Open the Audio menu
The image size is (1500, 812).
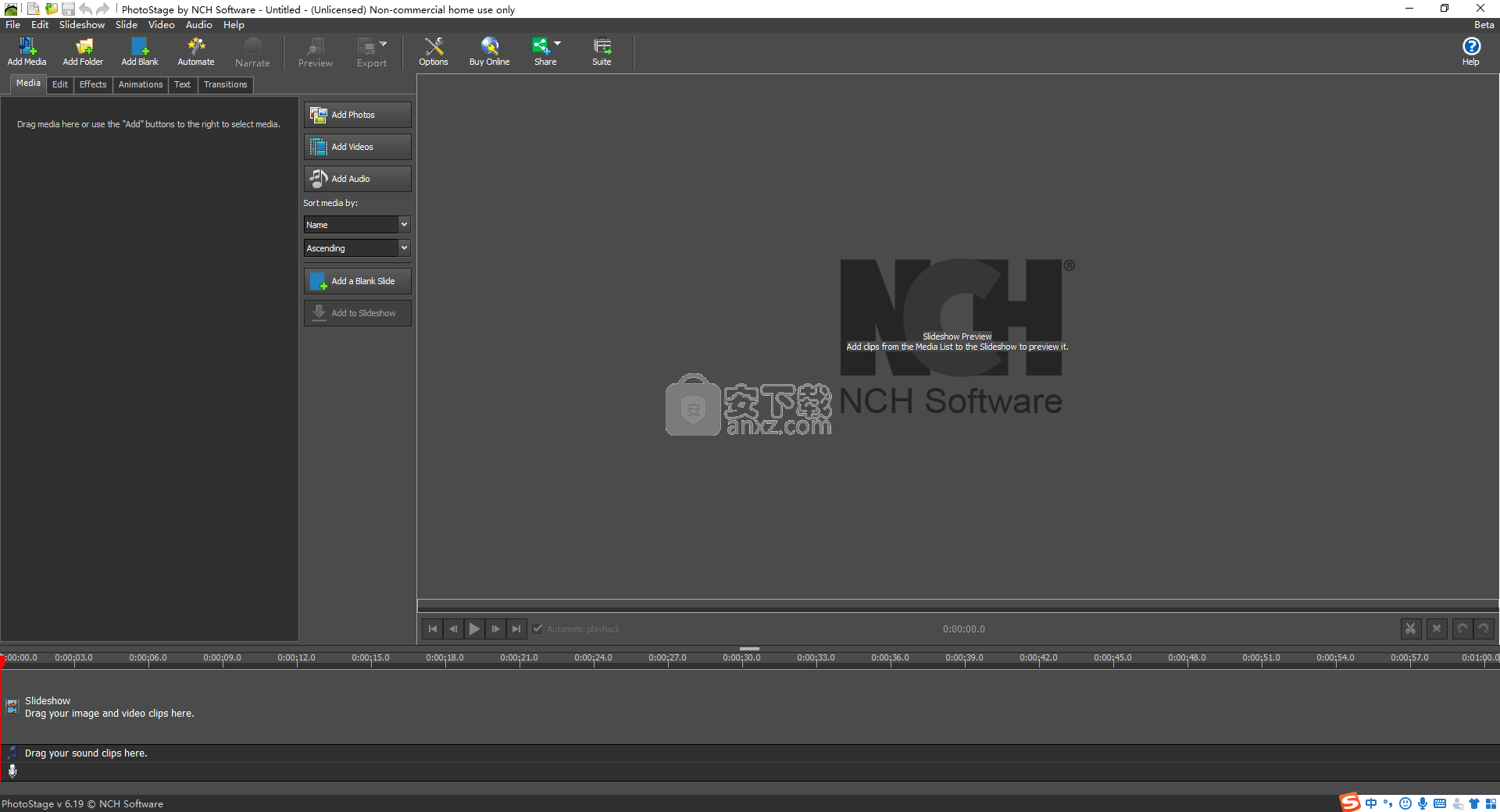(199, 24)
